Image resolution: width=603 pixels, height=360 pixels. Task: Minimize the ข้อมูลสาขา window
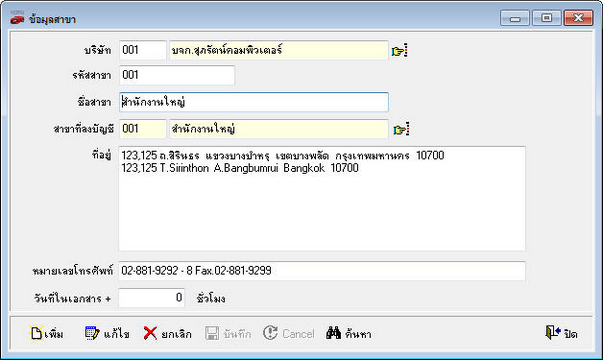pos(515,18)
